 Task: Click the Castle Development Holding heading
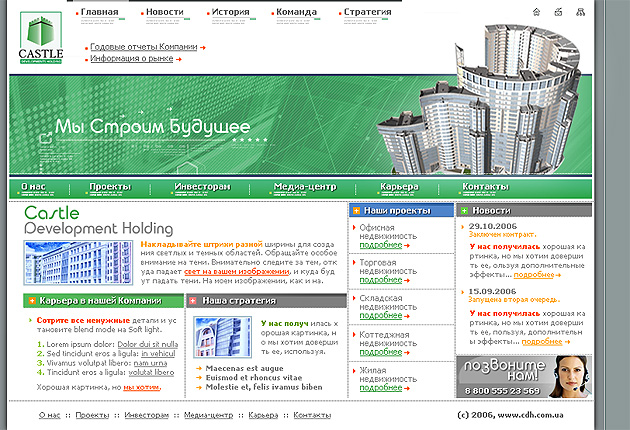(x=98, y=220)
